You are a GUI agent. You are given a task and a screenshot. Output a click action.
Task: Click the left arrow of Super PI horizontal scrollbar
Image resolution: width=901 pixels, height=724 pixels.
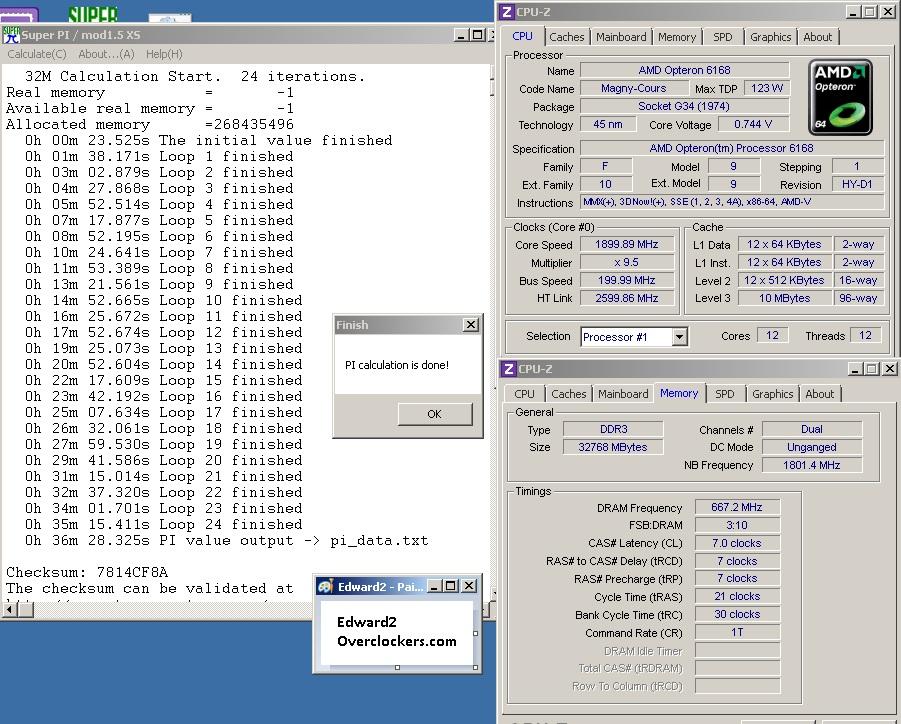point(9,610)
